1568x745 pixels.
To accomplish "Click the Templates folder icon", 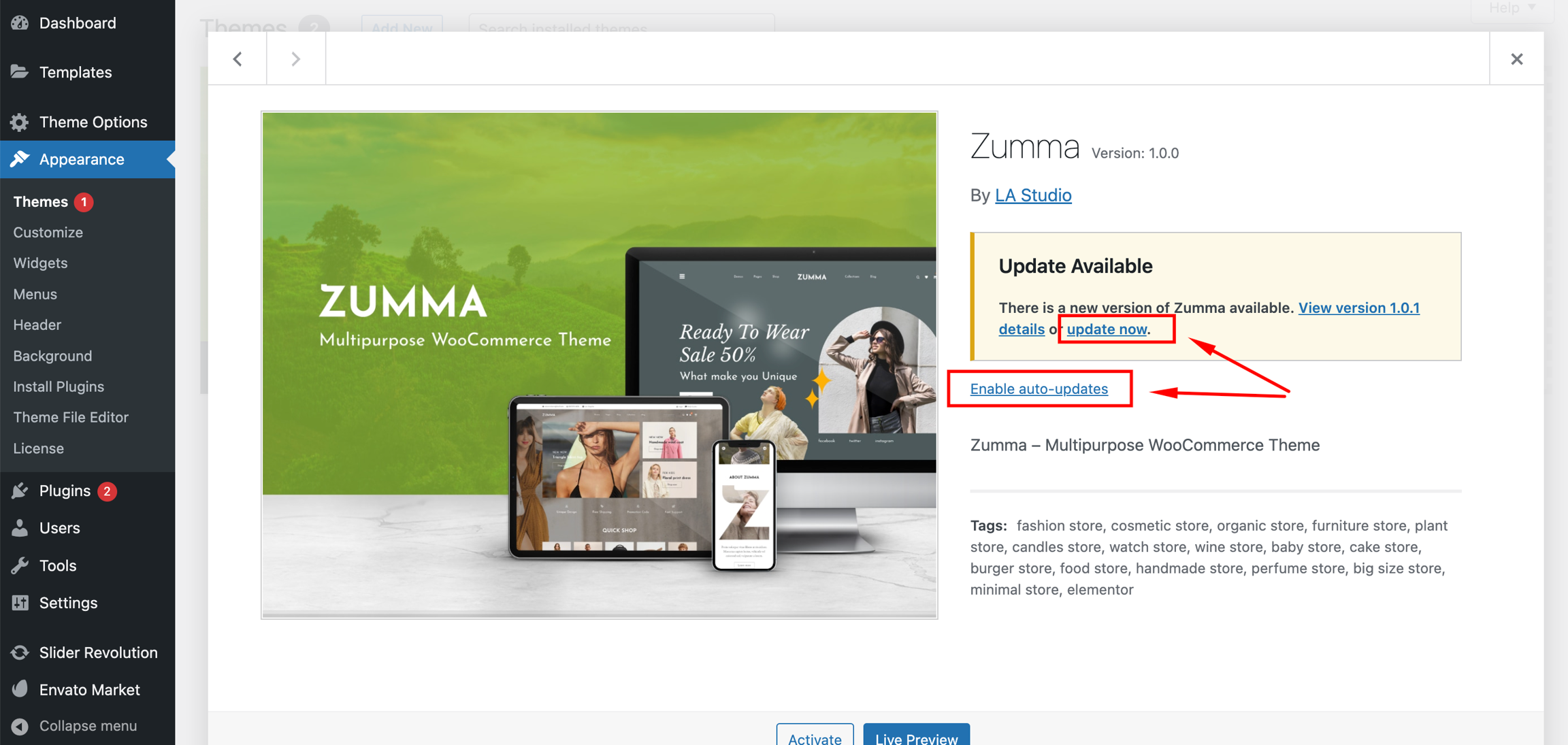I will coord(20,72).
